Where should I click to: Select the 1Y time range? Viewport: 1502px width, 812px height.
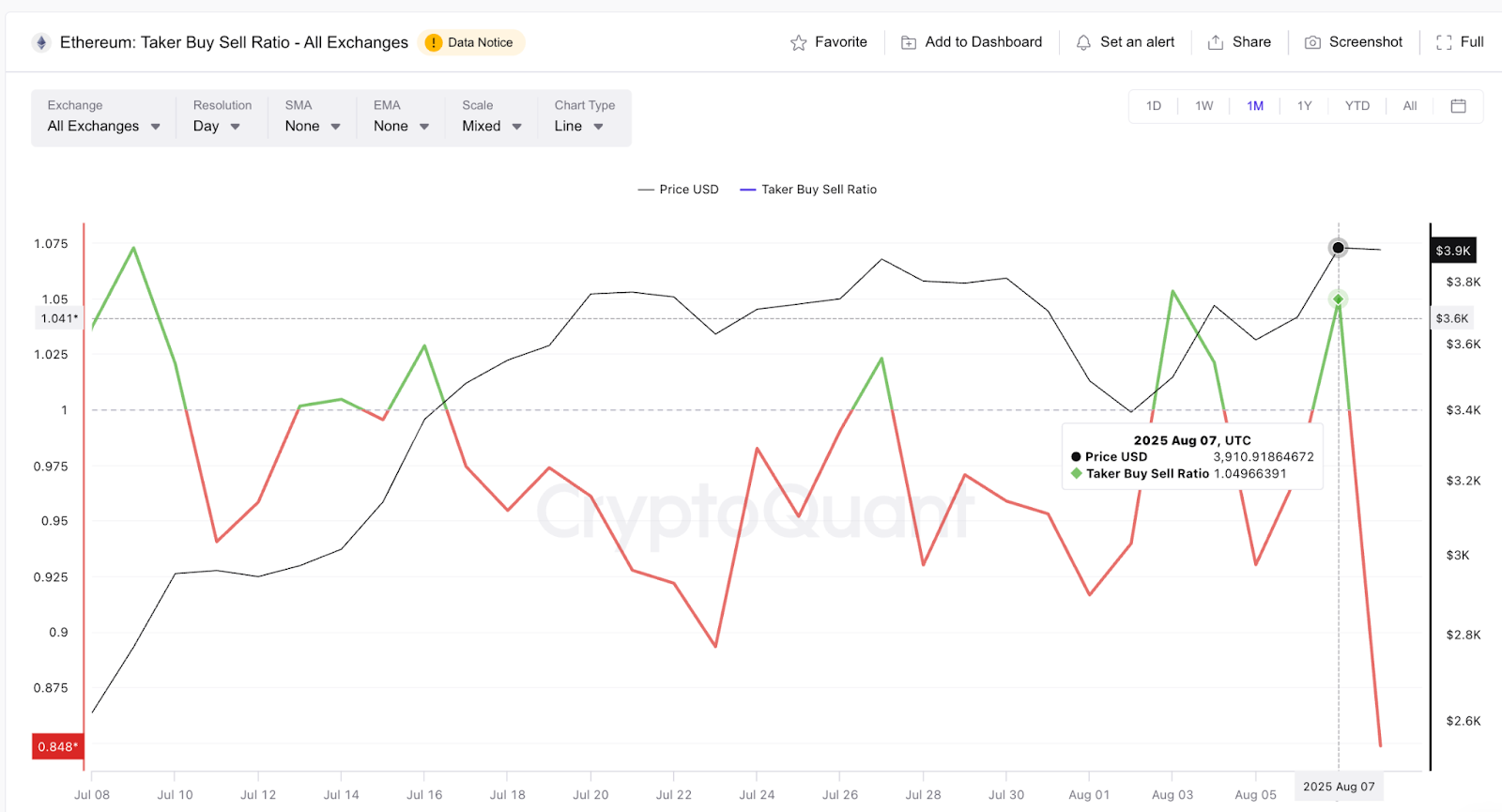(x=1304, y=106)
